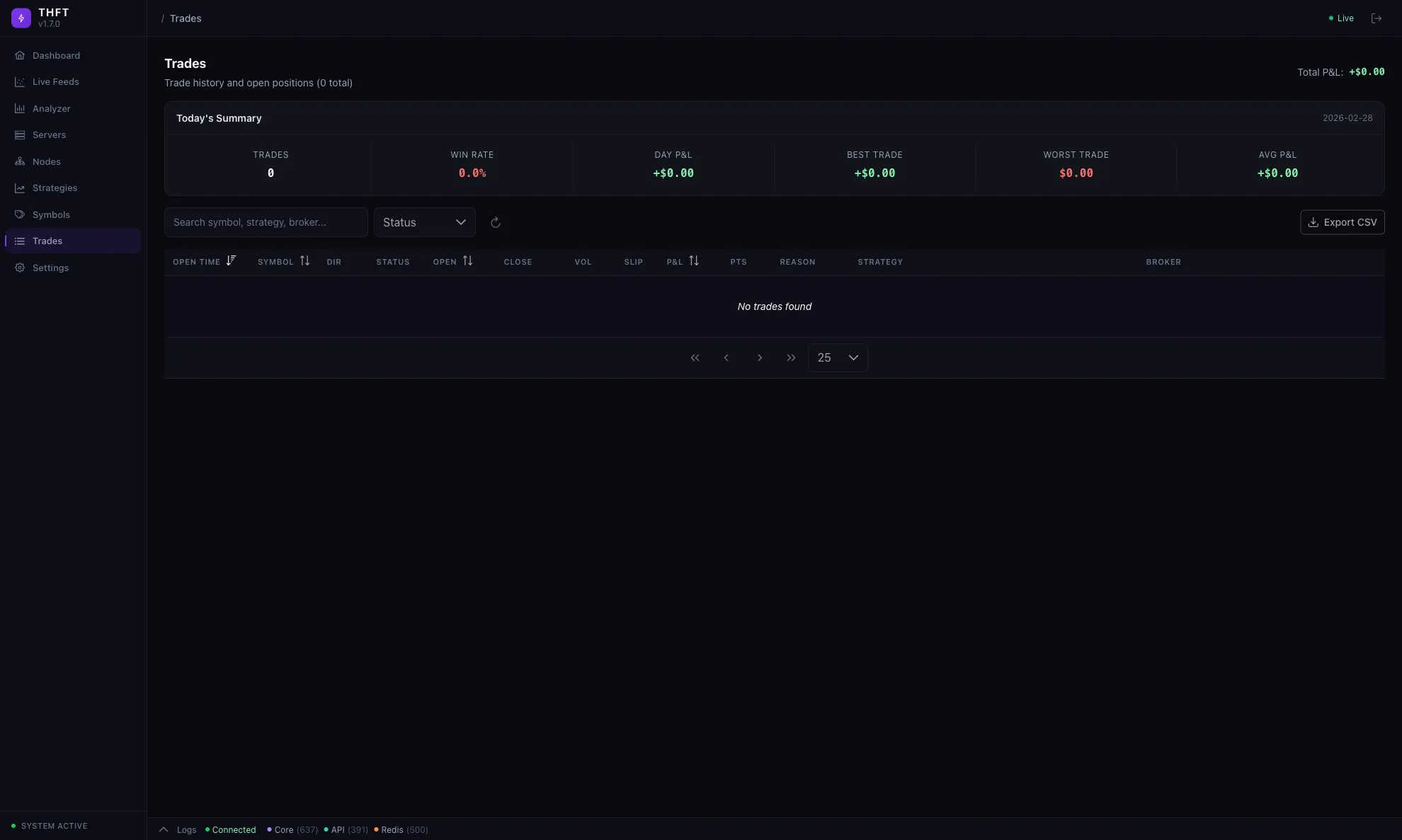Click the Export CSV button
This screenshot has width=1402, height=840.
pyautogui.click(x=1342, y=222)
